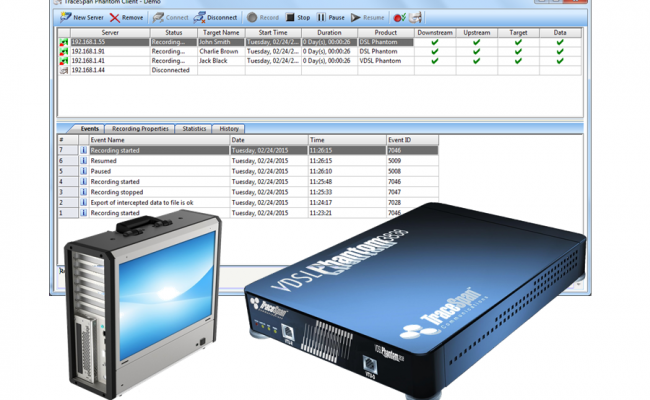Click the VDSL Phantom device image
This screenshot has width=650, height=400.
point(415,301)
